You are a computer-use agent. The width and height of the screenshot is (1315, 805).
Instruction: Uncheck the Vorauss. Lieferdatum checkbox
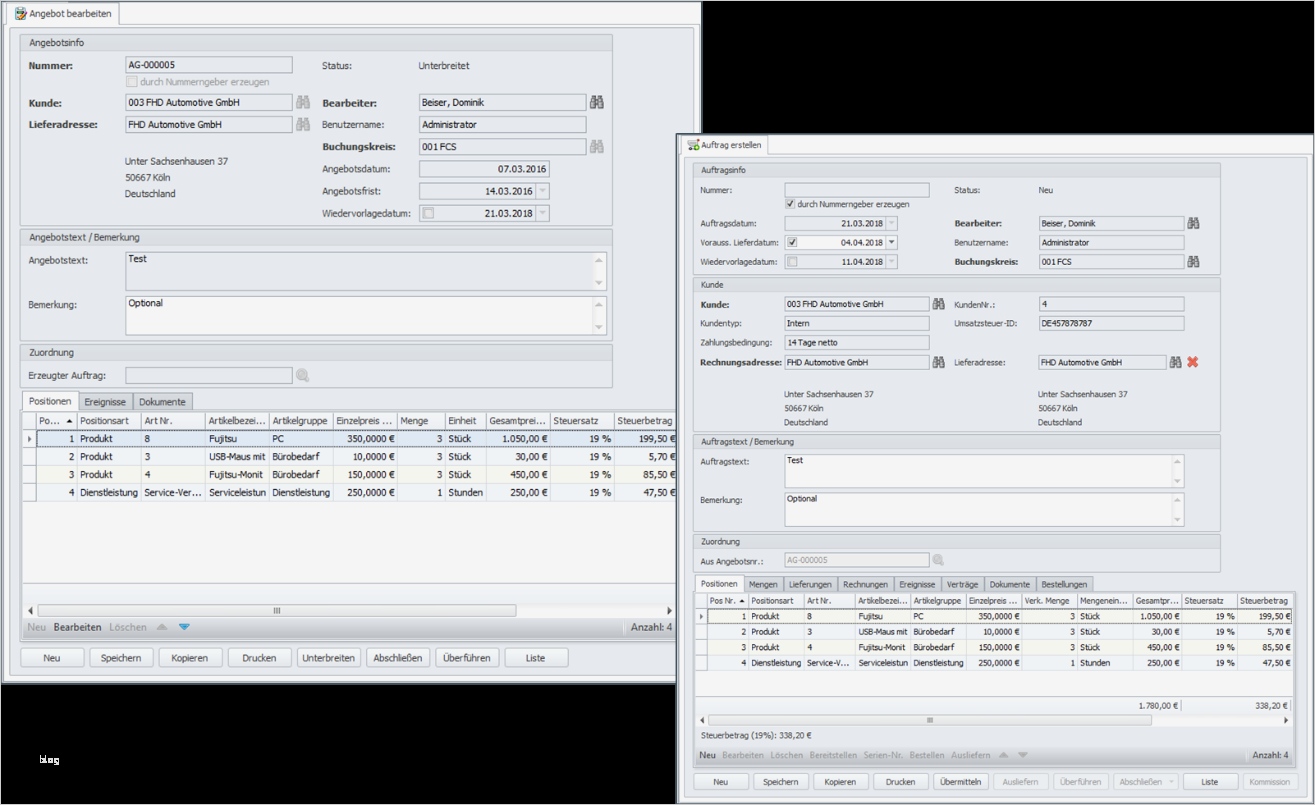tap(792, 242)
